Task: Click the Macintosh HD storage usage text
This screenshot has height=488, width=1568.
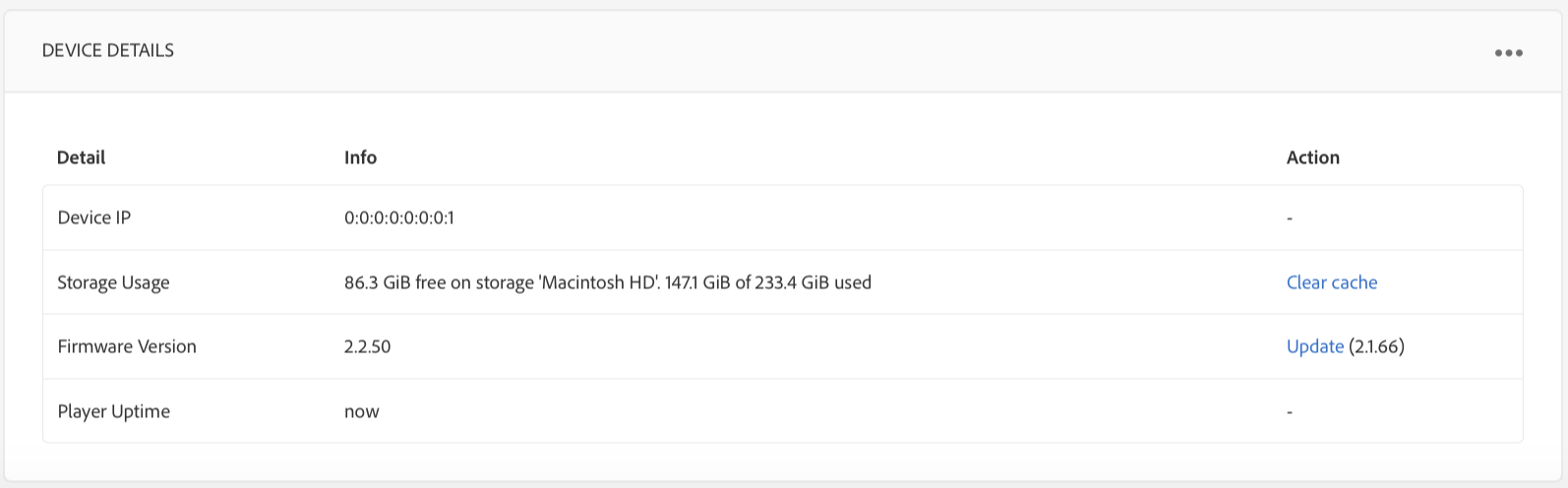Action: 607,282
